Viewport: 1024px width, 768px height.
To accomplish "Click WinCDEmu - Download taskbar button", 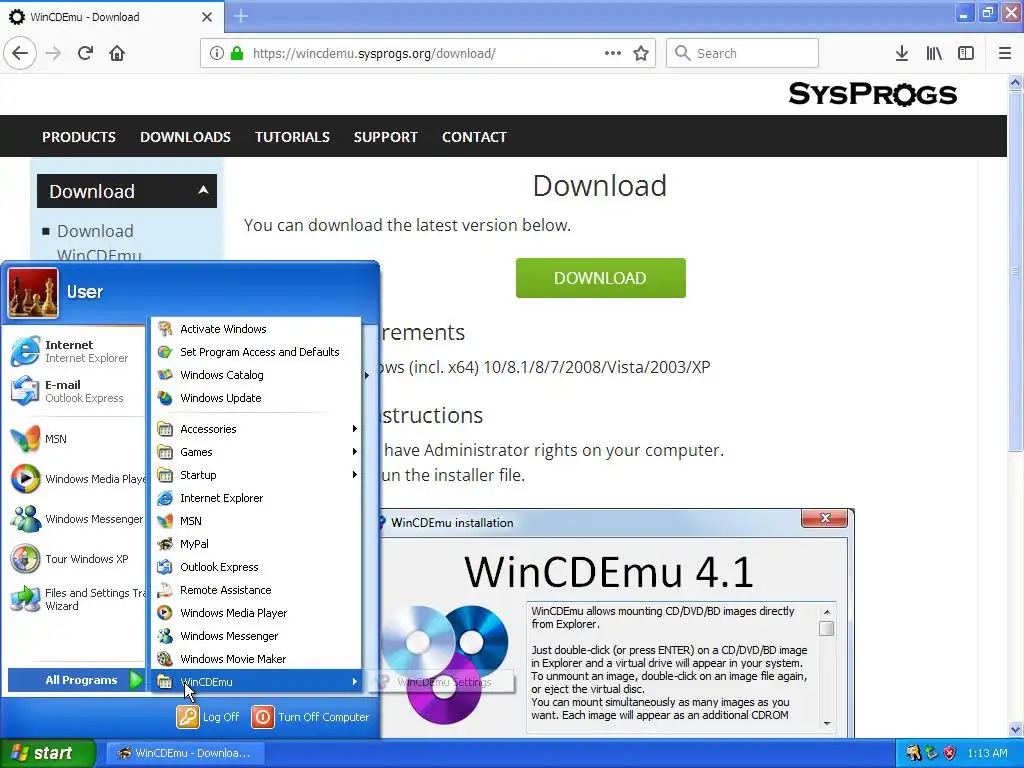I will [184, 753].
